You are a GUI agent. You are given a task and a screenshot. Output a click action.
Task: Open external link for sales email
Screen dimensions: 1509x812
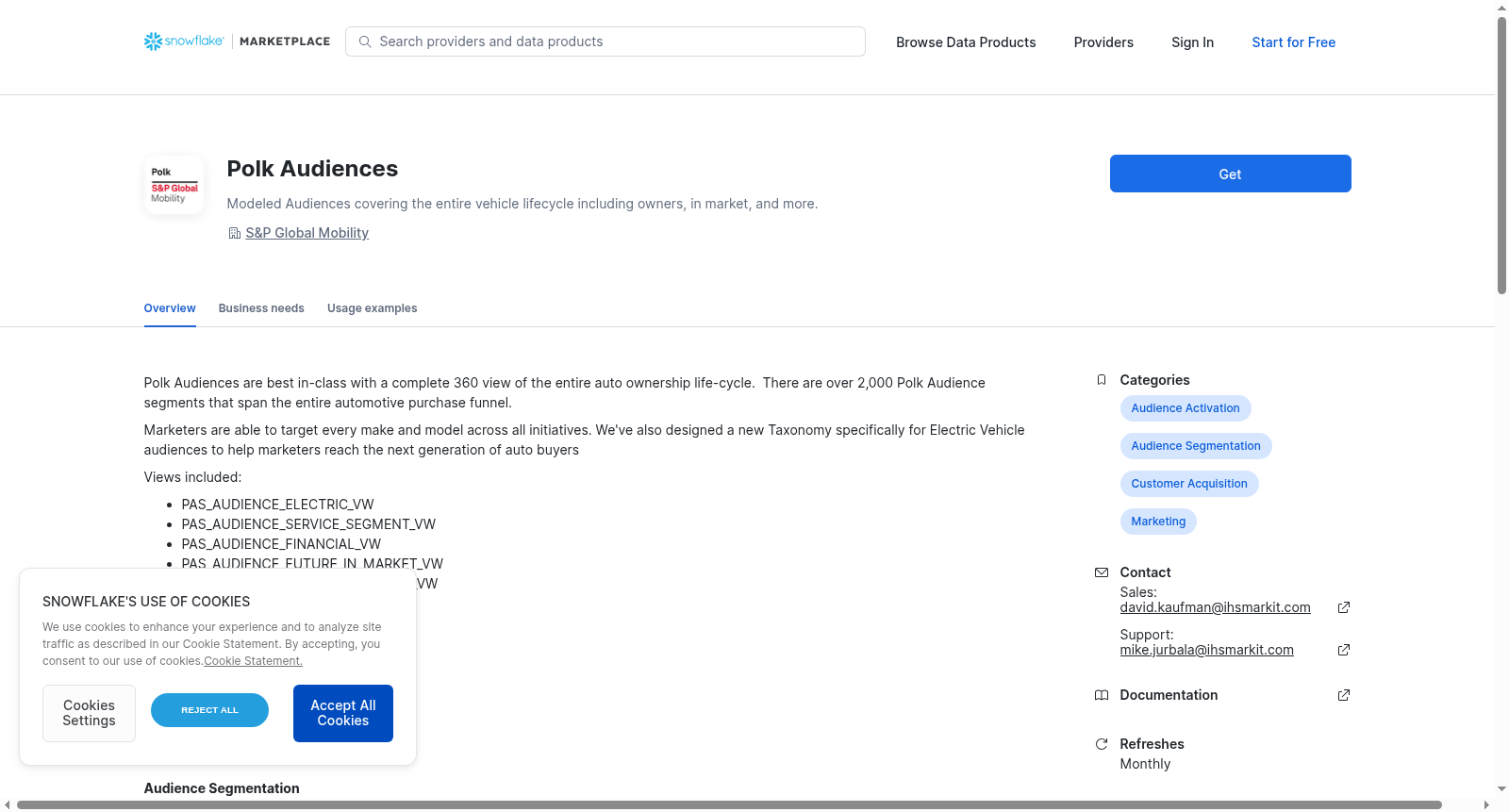tap(1344, 607)
